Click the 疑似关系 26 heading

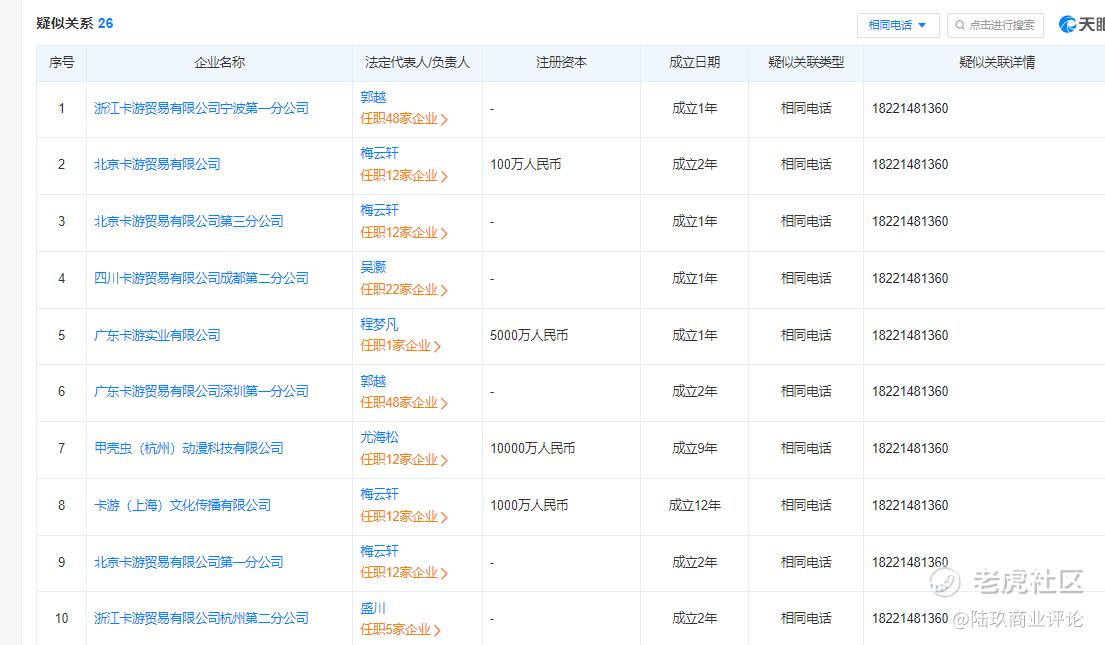click(75, 23)
